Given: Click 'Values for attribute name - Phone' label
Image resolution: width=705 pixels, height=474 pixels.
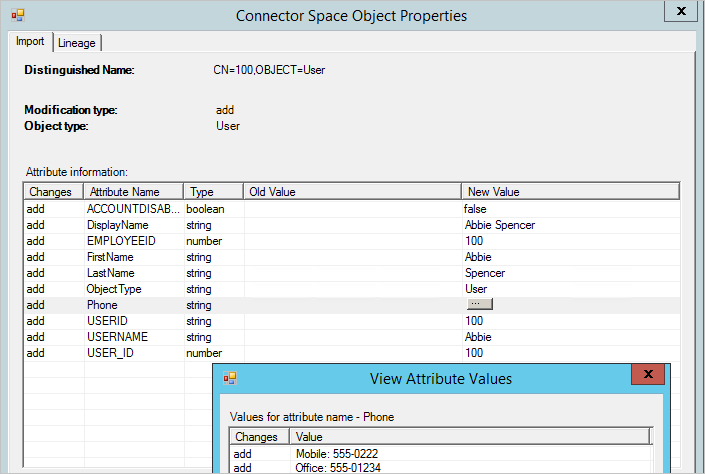Looking at the screenshot, I should [x=312, y=417].
